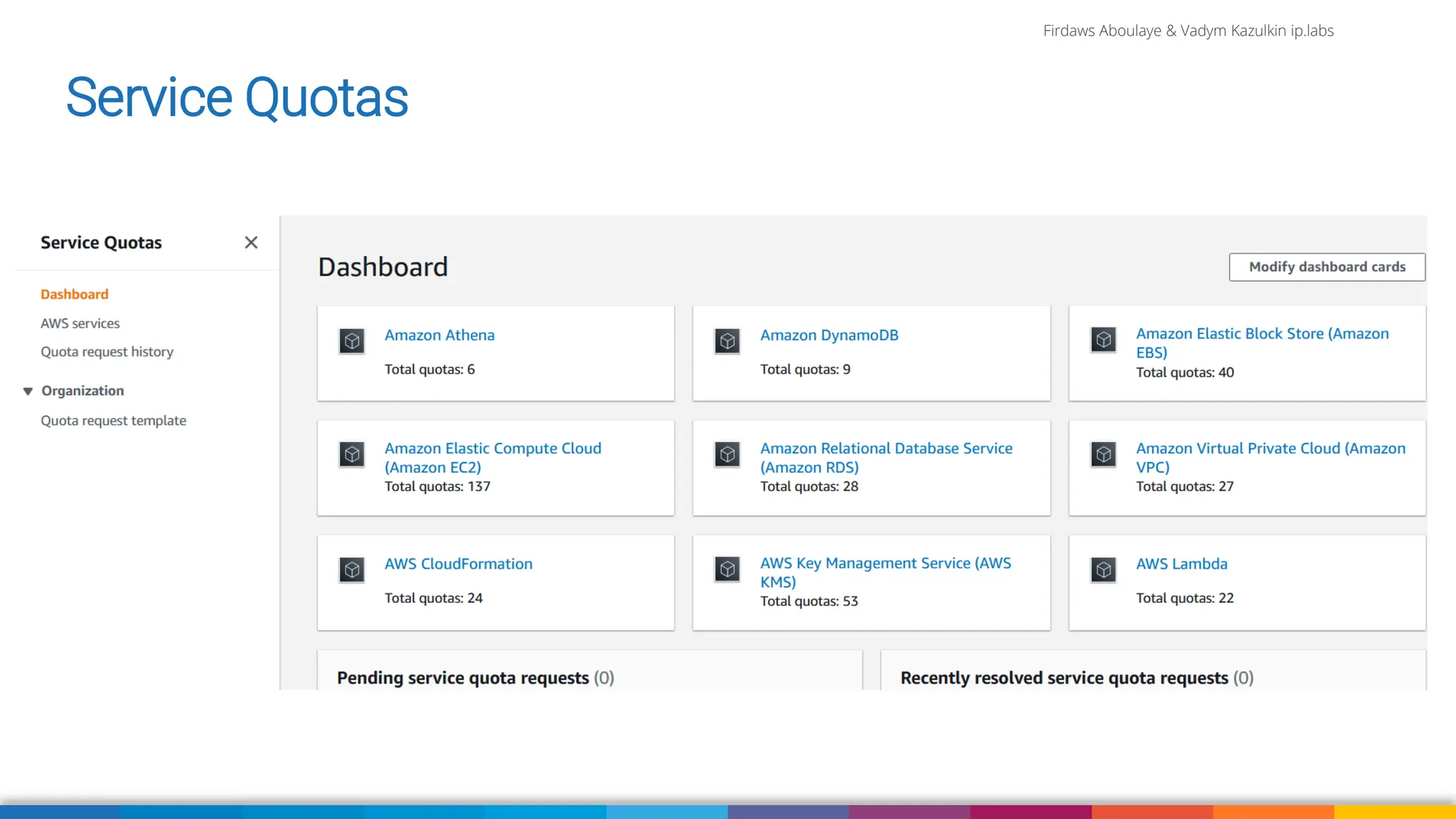Viewport: 1456px width, 819px height.
Task: Click the Amazon VPC card cube icon
Action: click(x=1103, y=454)
